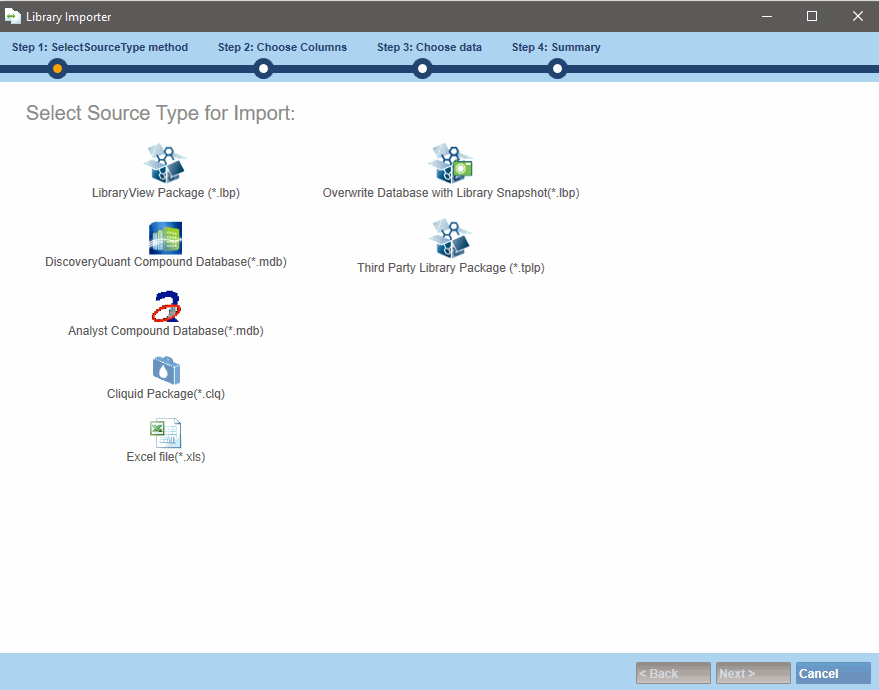Jump to Step 2: Choose Columns
Image resolution: width=879 pixels, height=690 pixels.
point(282,47)
